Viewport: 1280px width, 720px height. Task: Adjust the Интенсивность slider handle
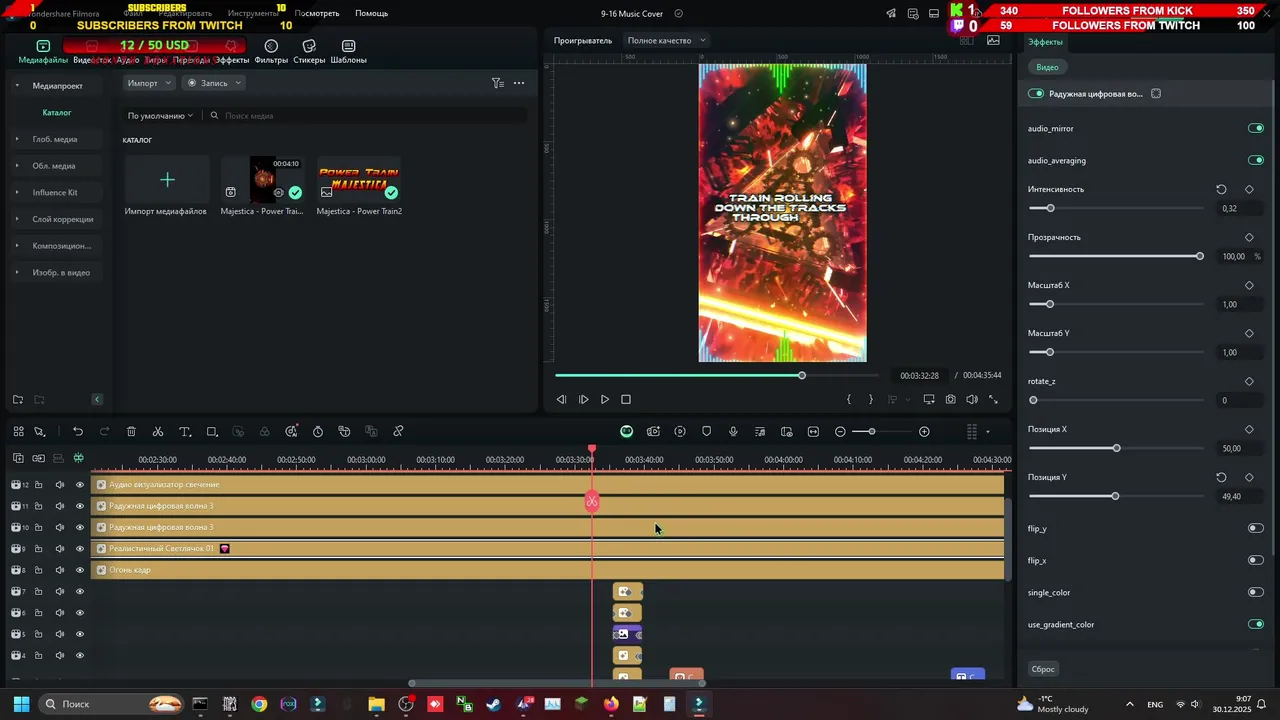coord(1050,208)
